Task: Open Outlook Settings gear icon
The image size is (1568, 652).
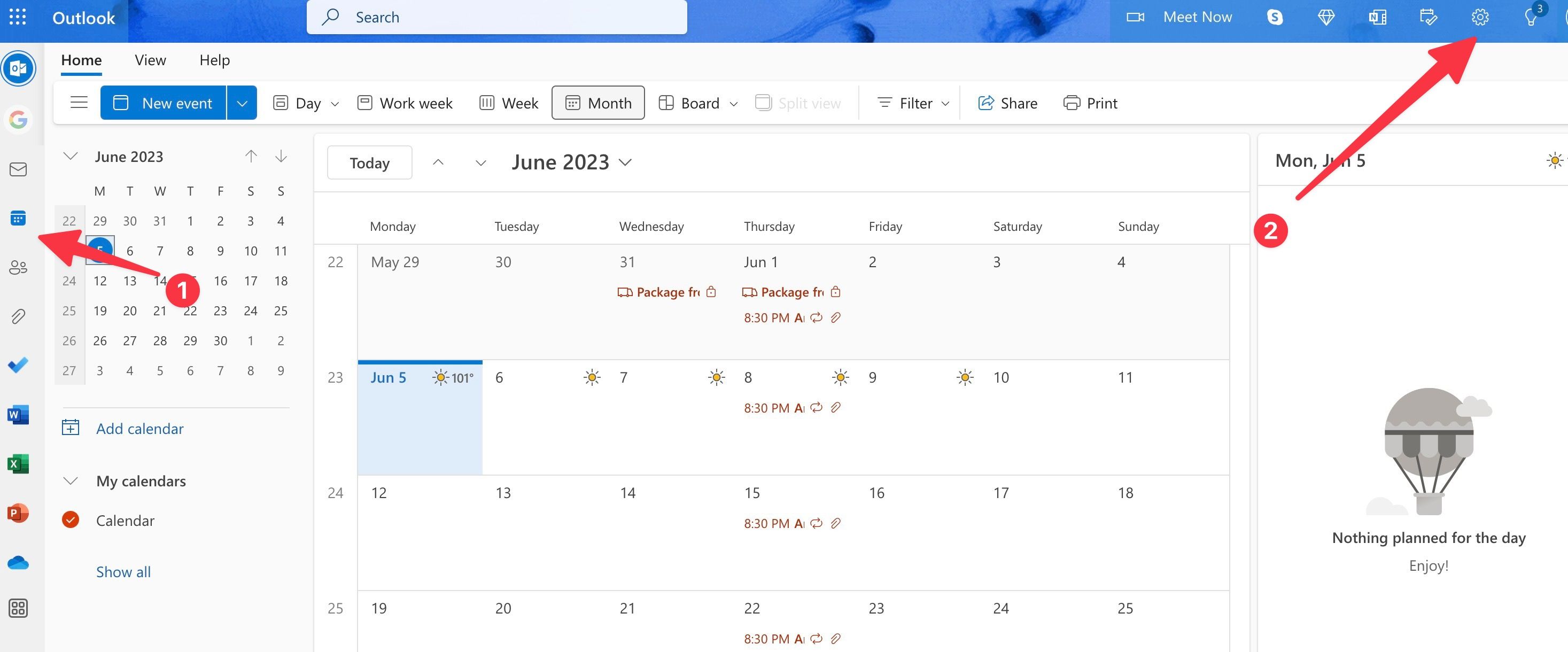Action: tap(1479, 15)
